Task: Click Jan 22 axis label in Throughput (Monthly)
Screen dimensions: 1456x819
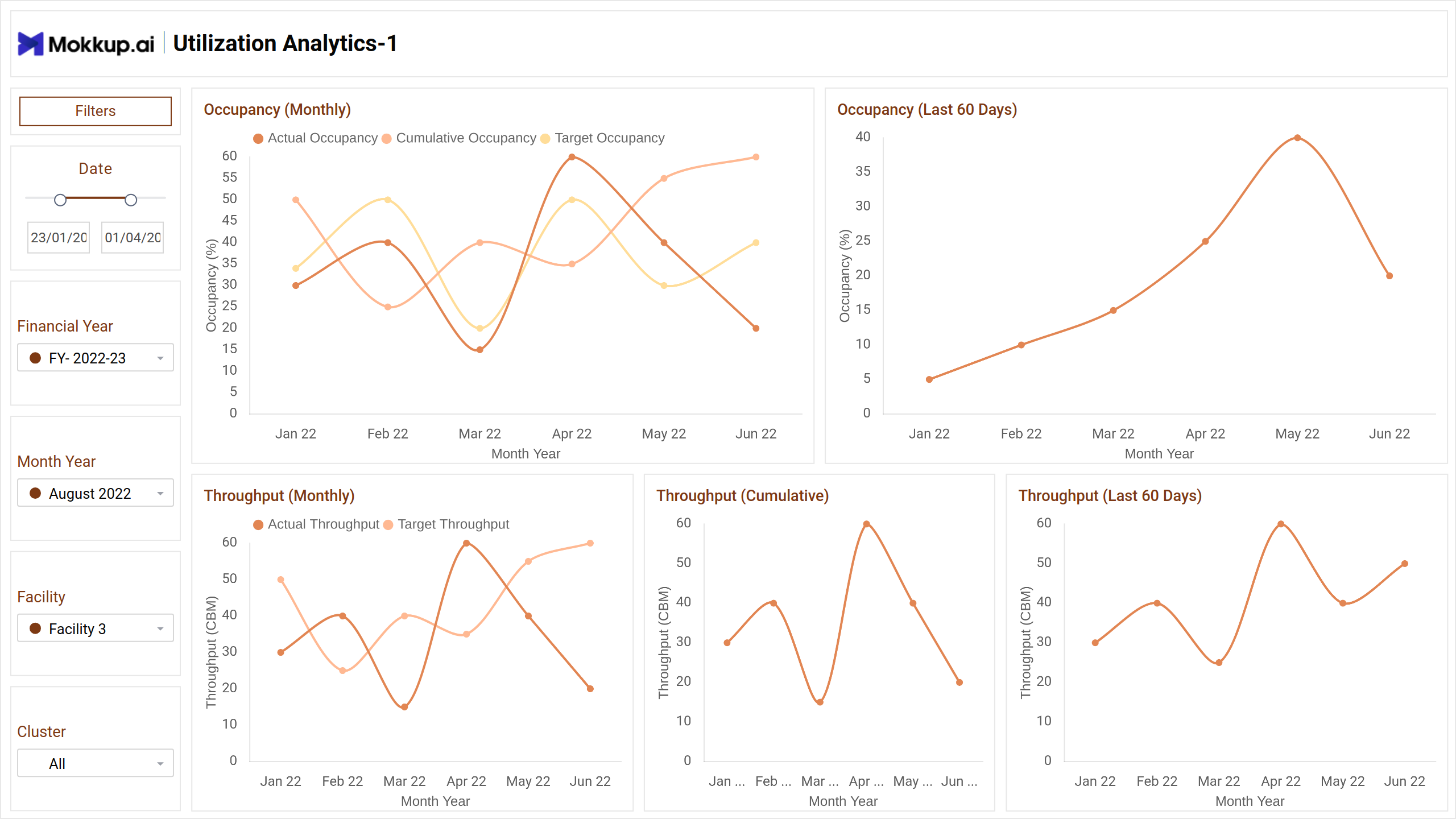Action: [280, 781]
